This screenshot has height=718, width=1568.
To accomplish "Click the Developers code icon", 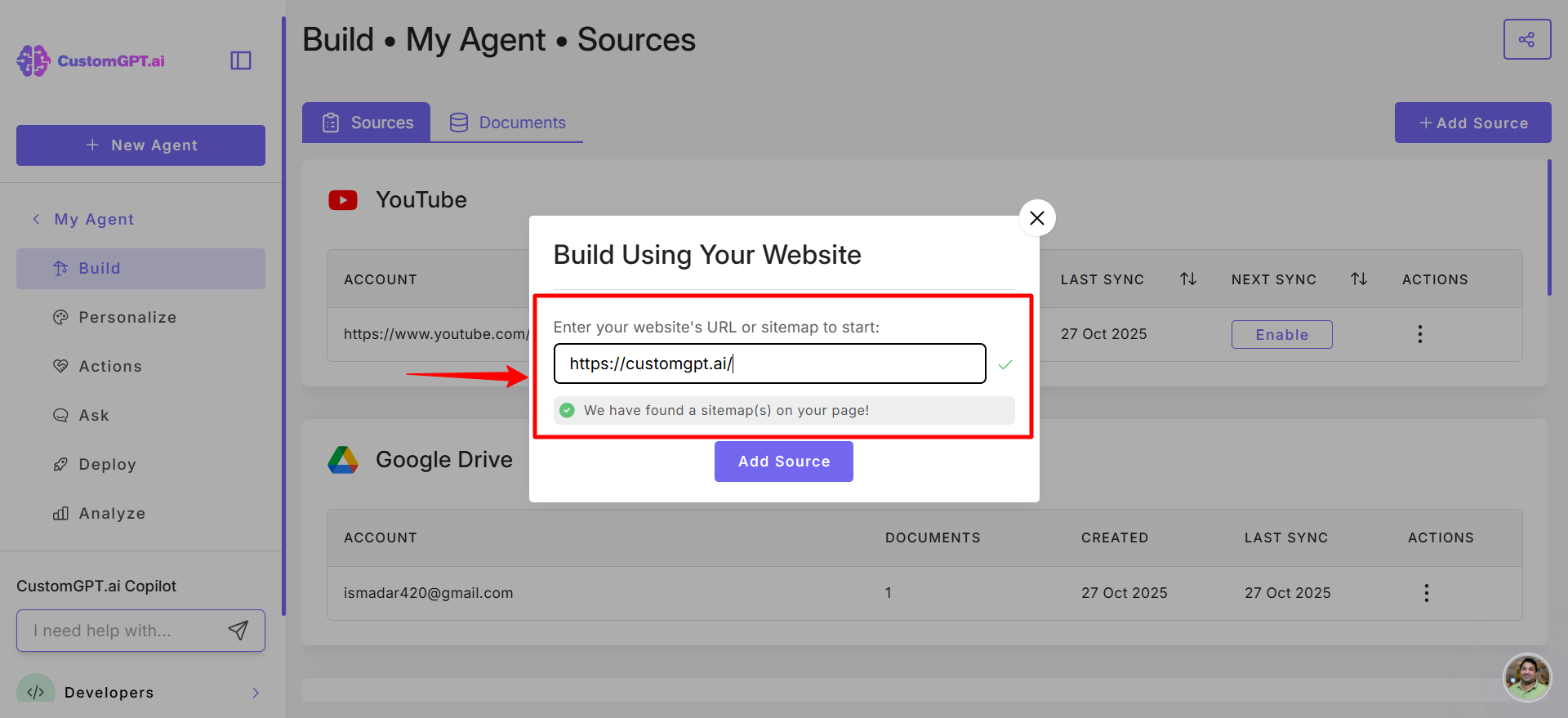I will point(36,692).
